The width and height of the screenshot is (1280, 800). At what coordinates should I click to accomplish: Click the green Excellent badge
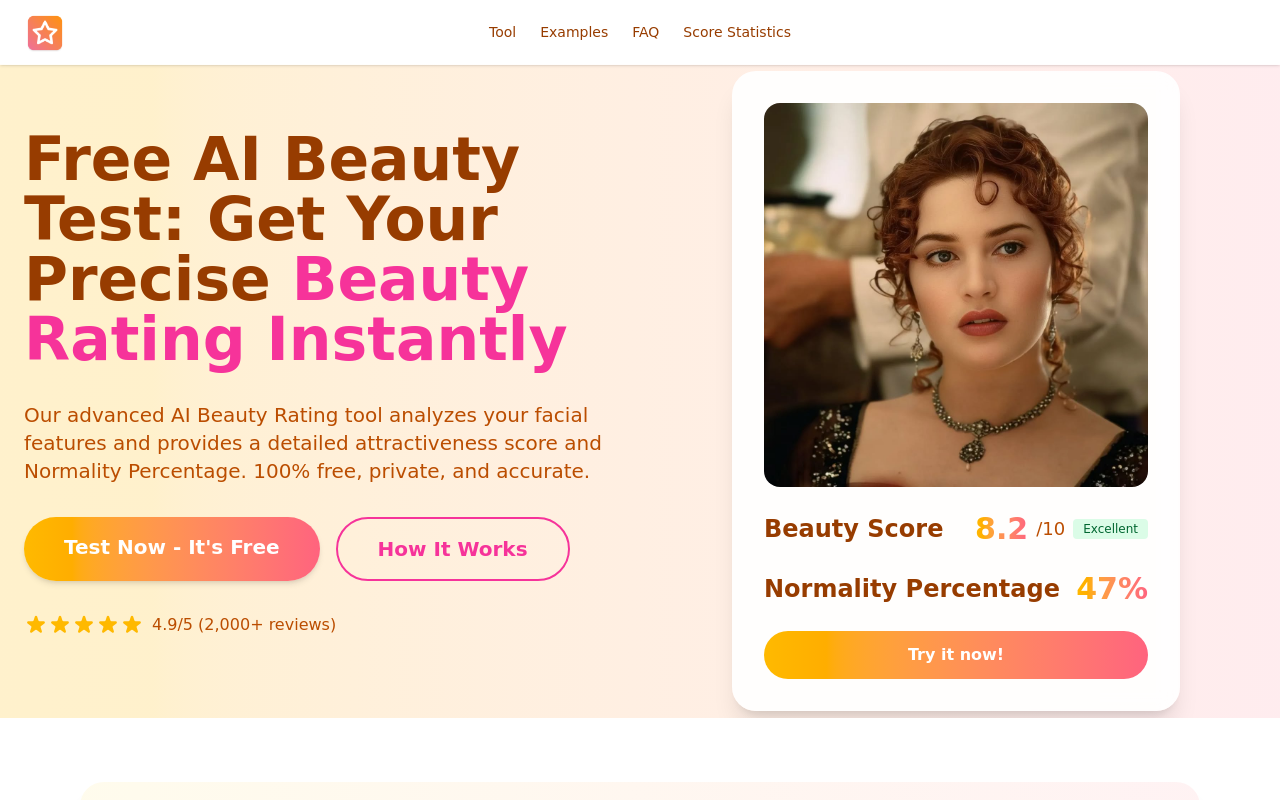(x=1110, y=529)
